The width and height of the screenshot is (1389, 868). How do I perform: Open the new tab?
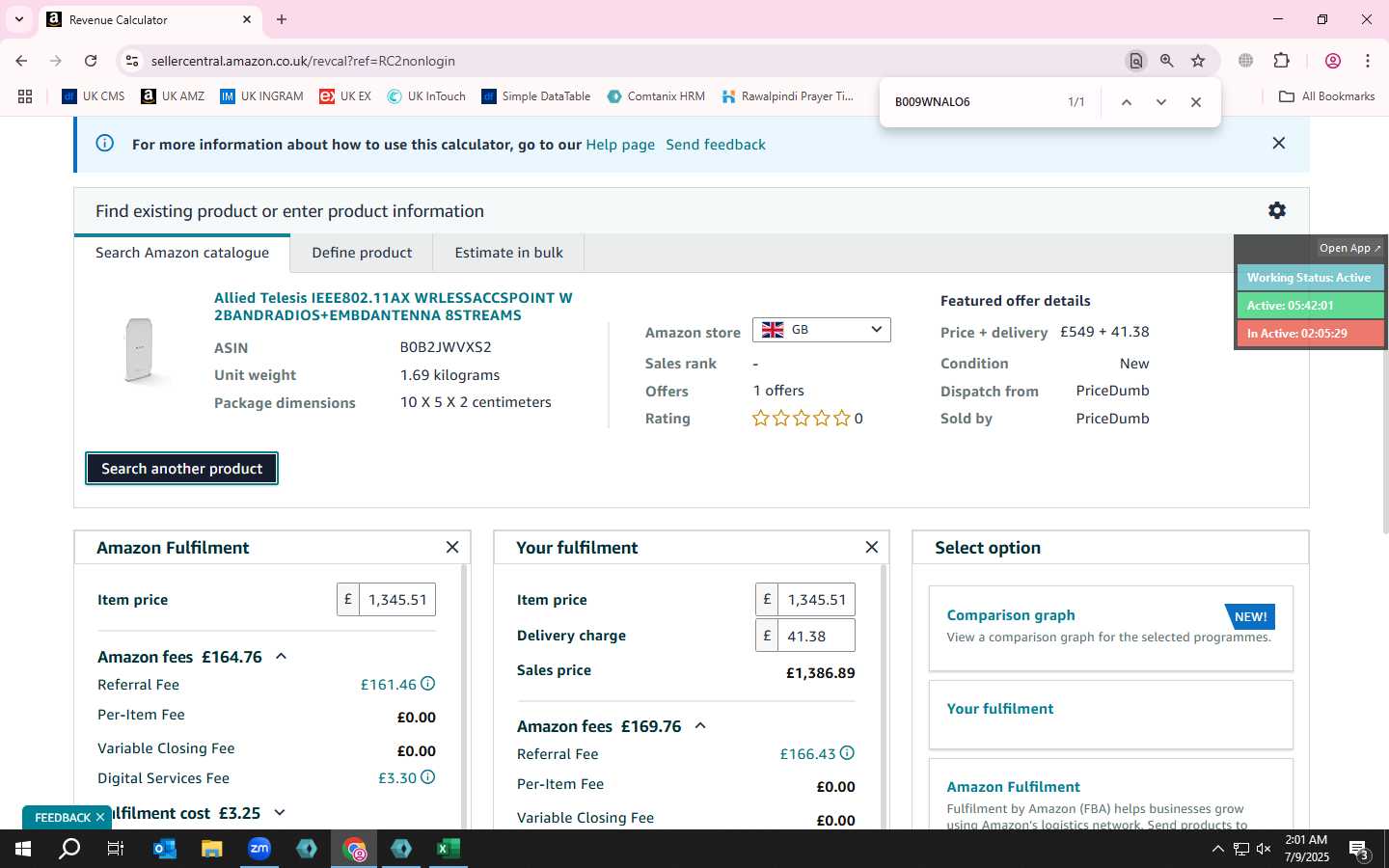pyautogui.click(x=282, y=19)
